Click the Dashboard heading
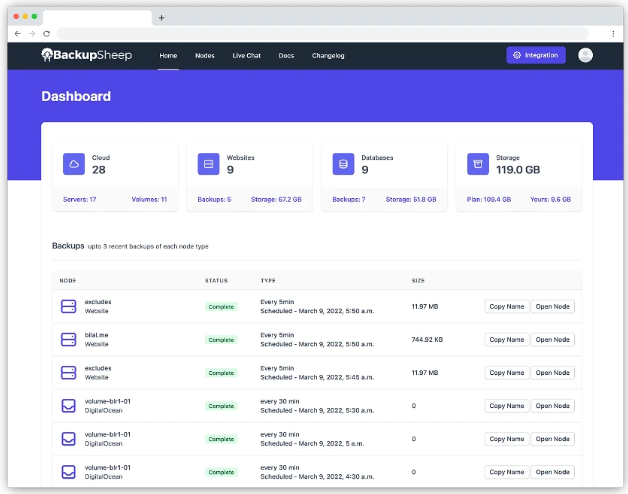 (x=76, y=97)
